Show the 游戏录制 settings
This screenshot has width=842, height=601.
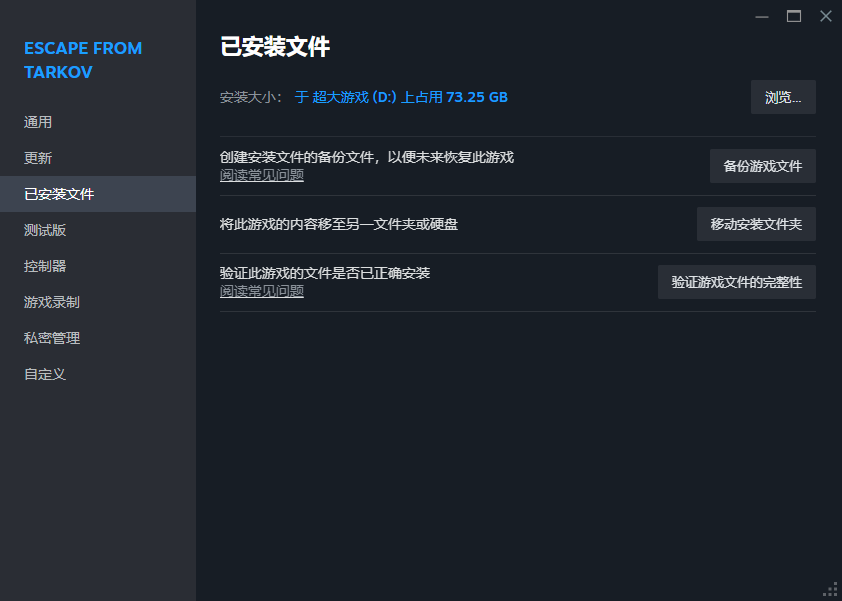pyautogui.click(x=52, y=302)
